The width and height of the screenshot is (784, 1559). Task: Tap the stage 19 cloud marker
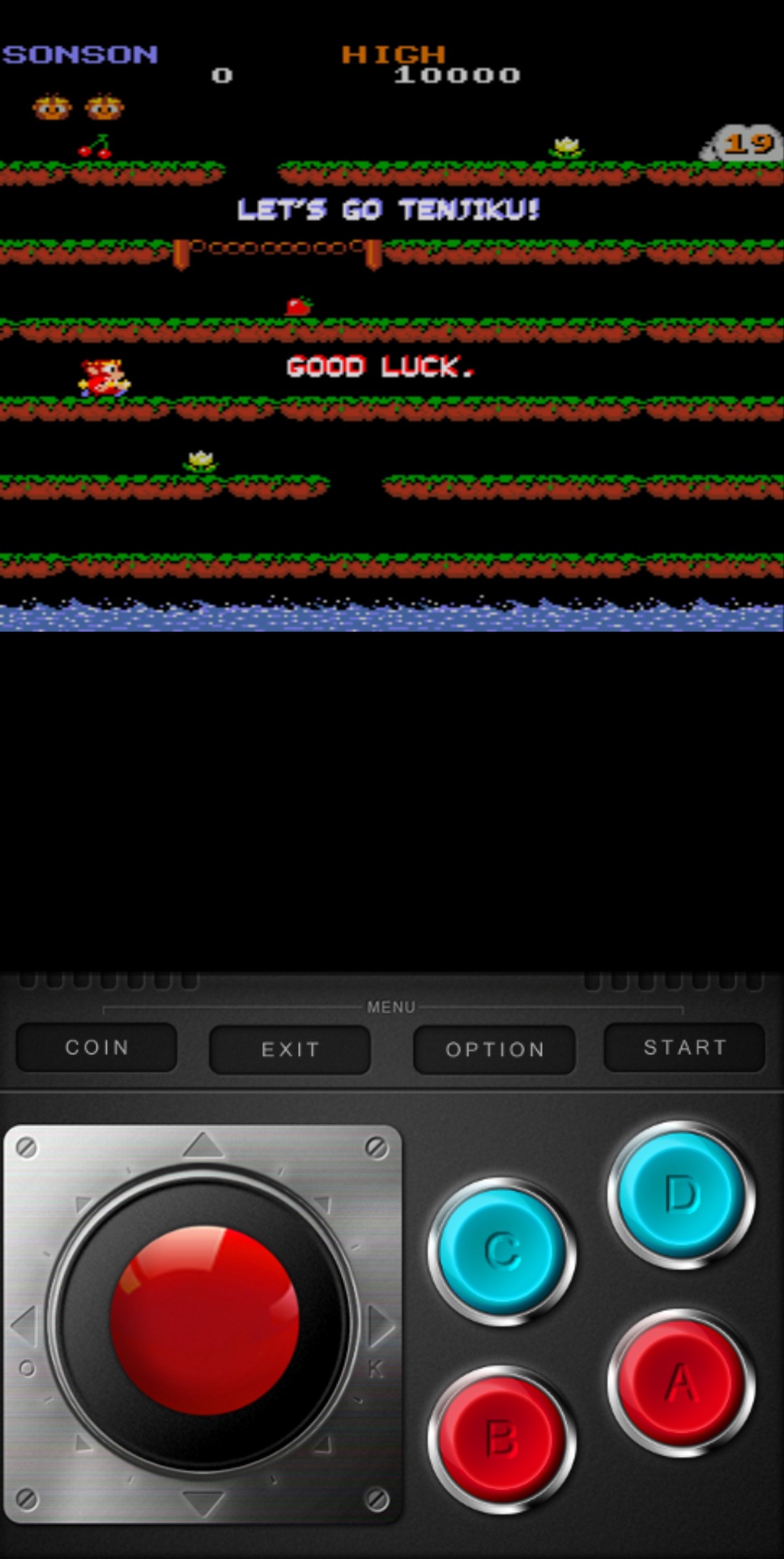(x=742, y=143)
